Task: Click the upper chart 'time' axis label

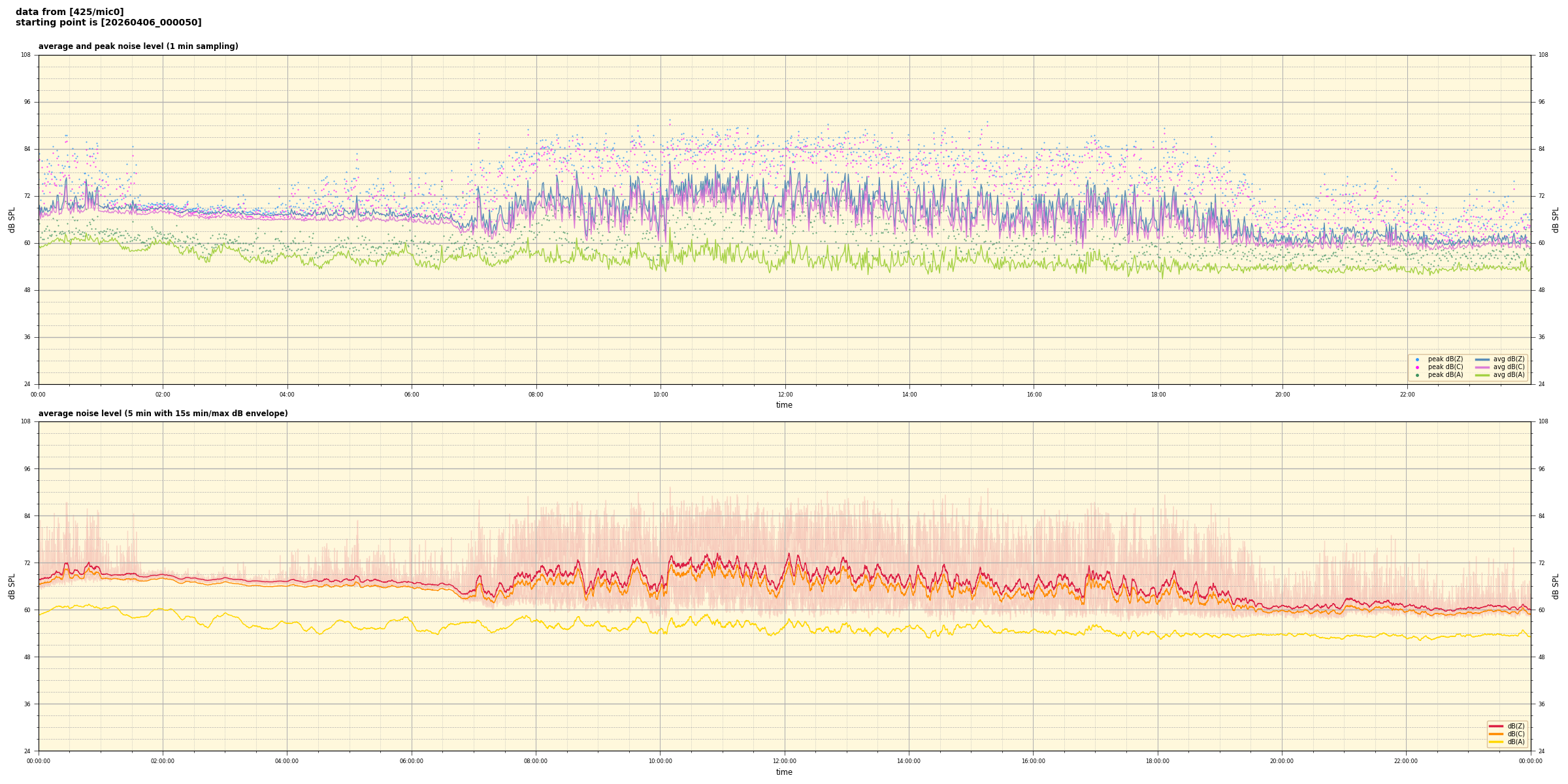Action: 784,405
